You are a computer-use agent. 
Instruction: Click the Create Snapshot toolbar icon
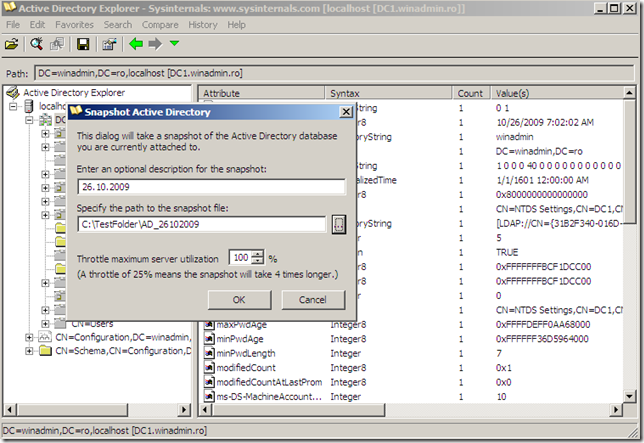click(x=57, y=44)
